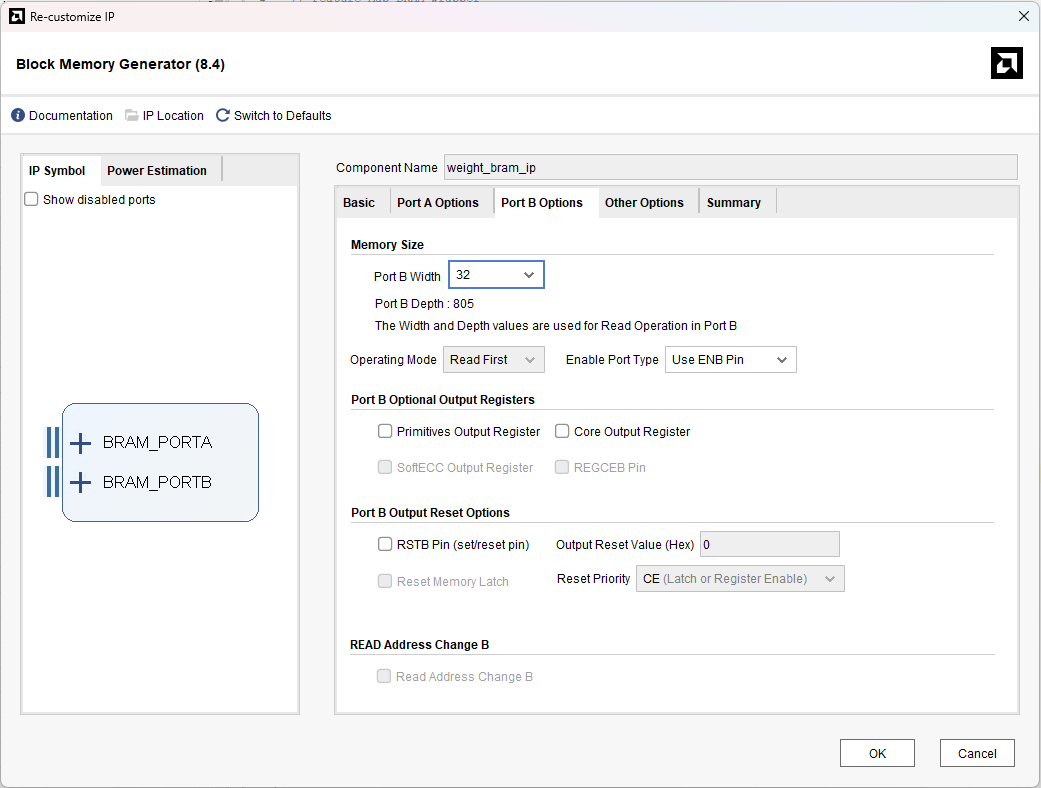Expand the Enable Port Type dropdown

pyautogui.click(x=730, y=360)
